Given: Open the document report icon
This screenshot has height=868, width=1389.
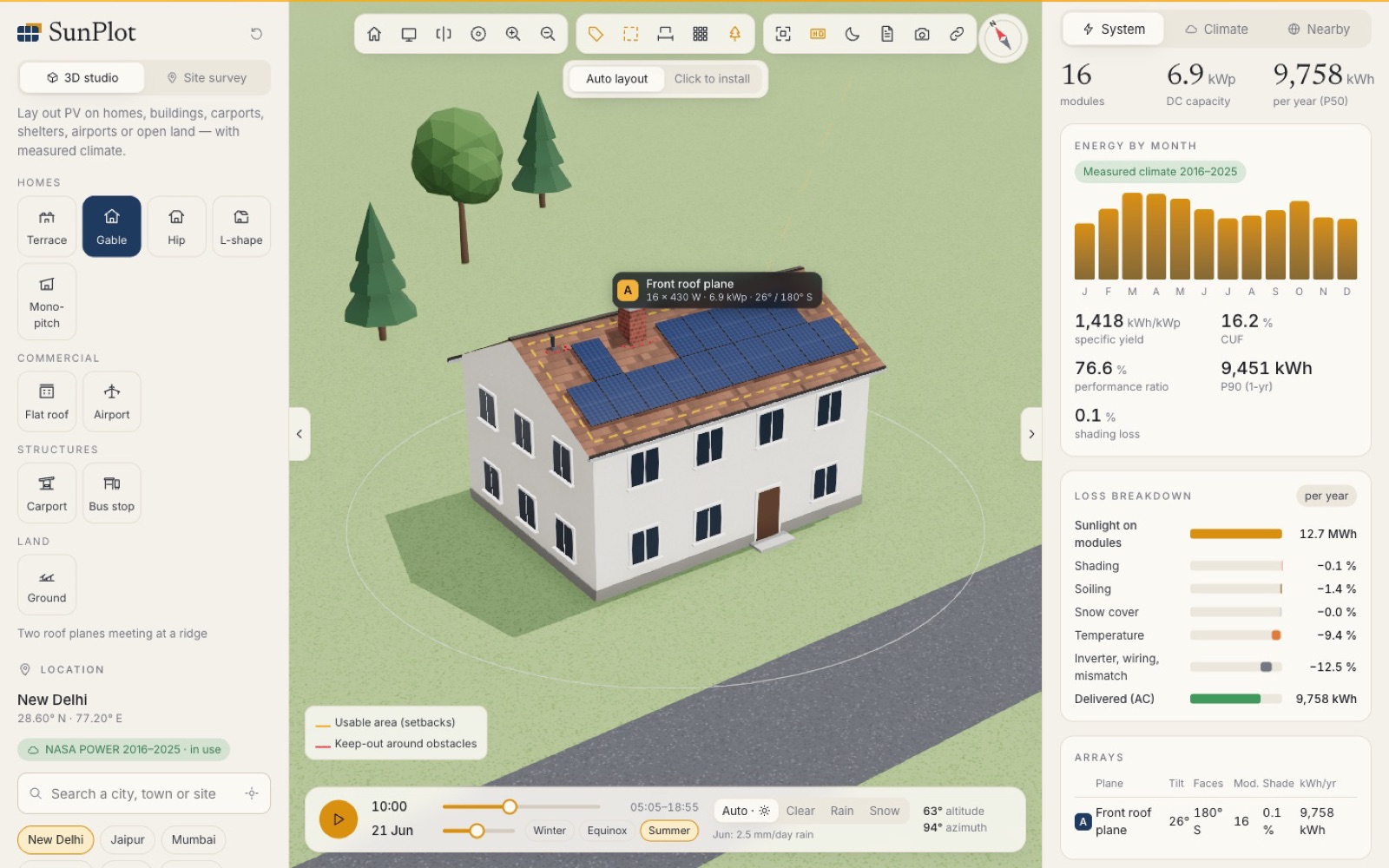Looking at the screenshot, I should (x=887, y=34).
